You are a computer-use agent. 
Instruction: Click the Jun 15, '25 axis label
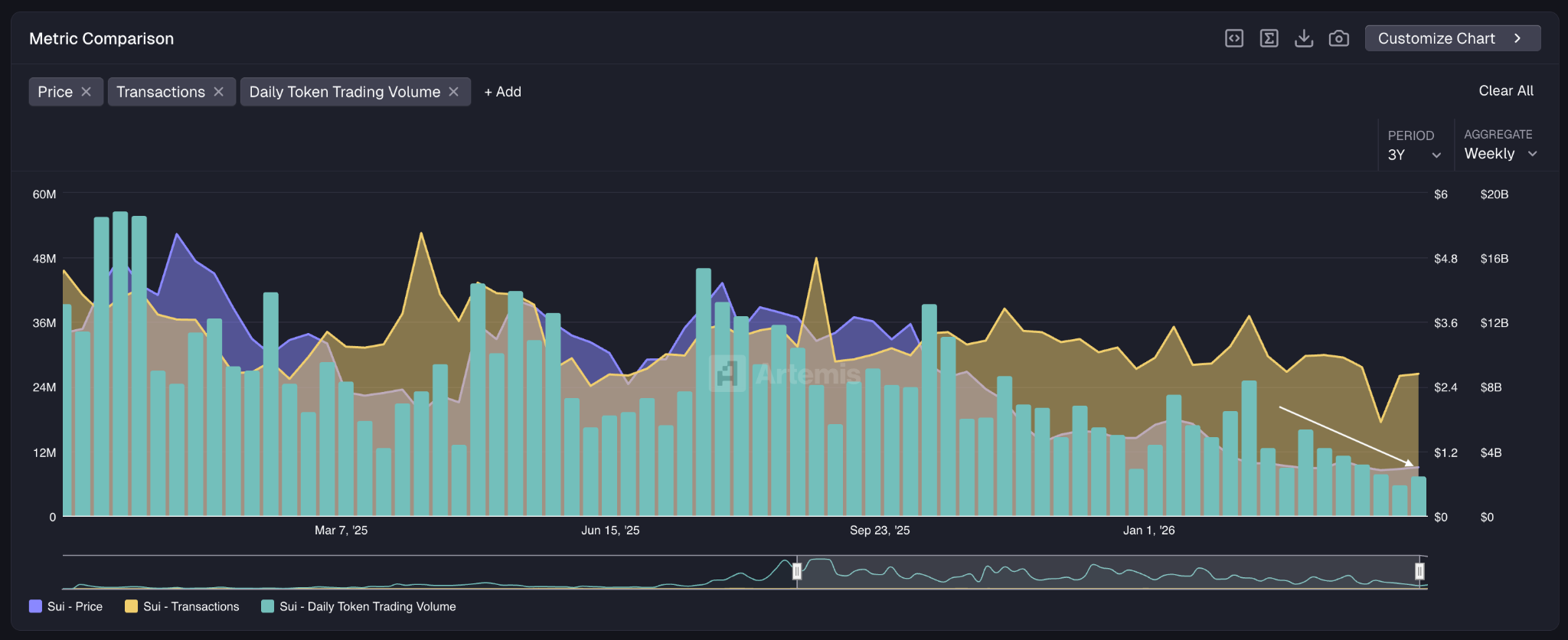[x=610, y=531]
